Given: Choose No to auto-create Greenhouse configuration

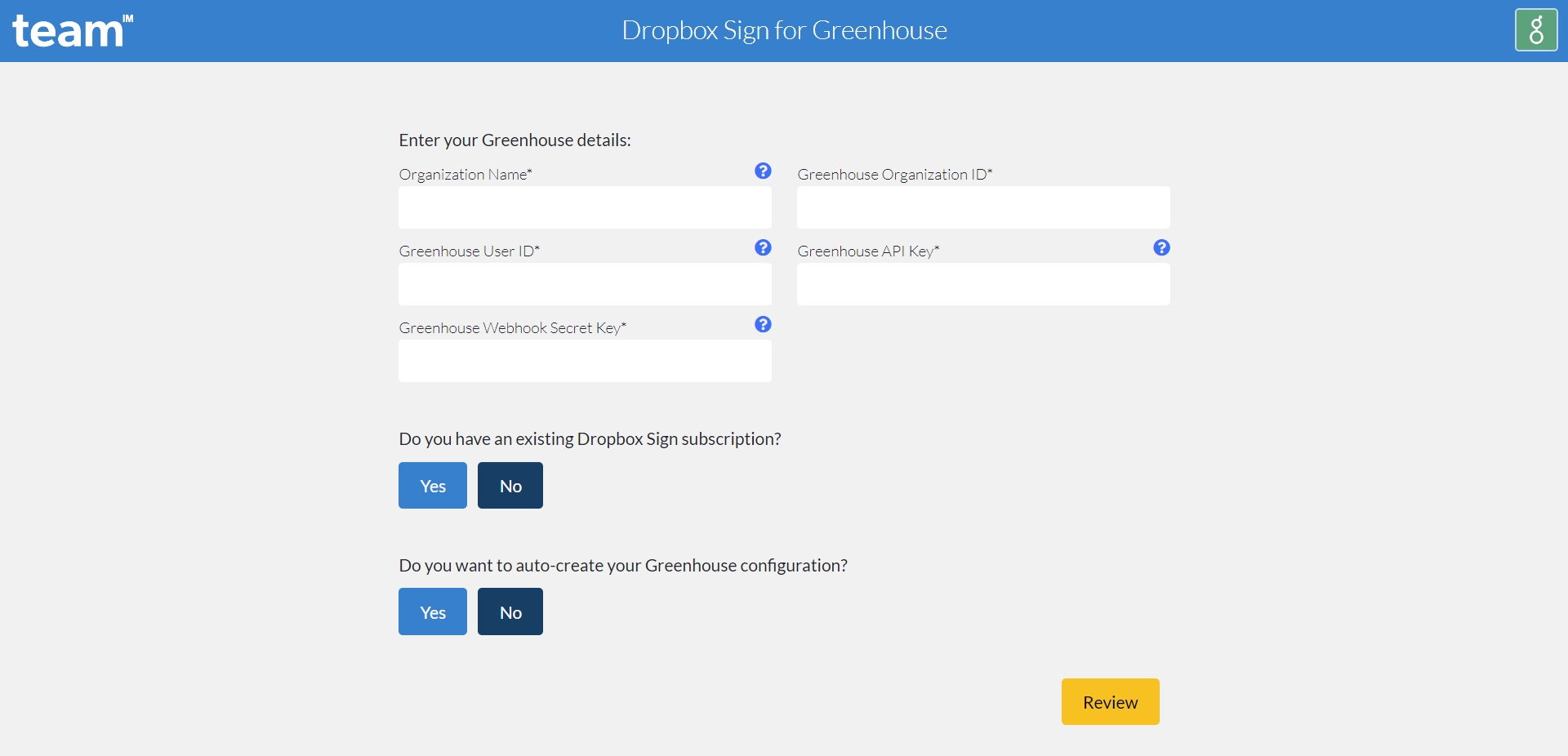Looking at the screenshot, I should click(510, 611).
